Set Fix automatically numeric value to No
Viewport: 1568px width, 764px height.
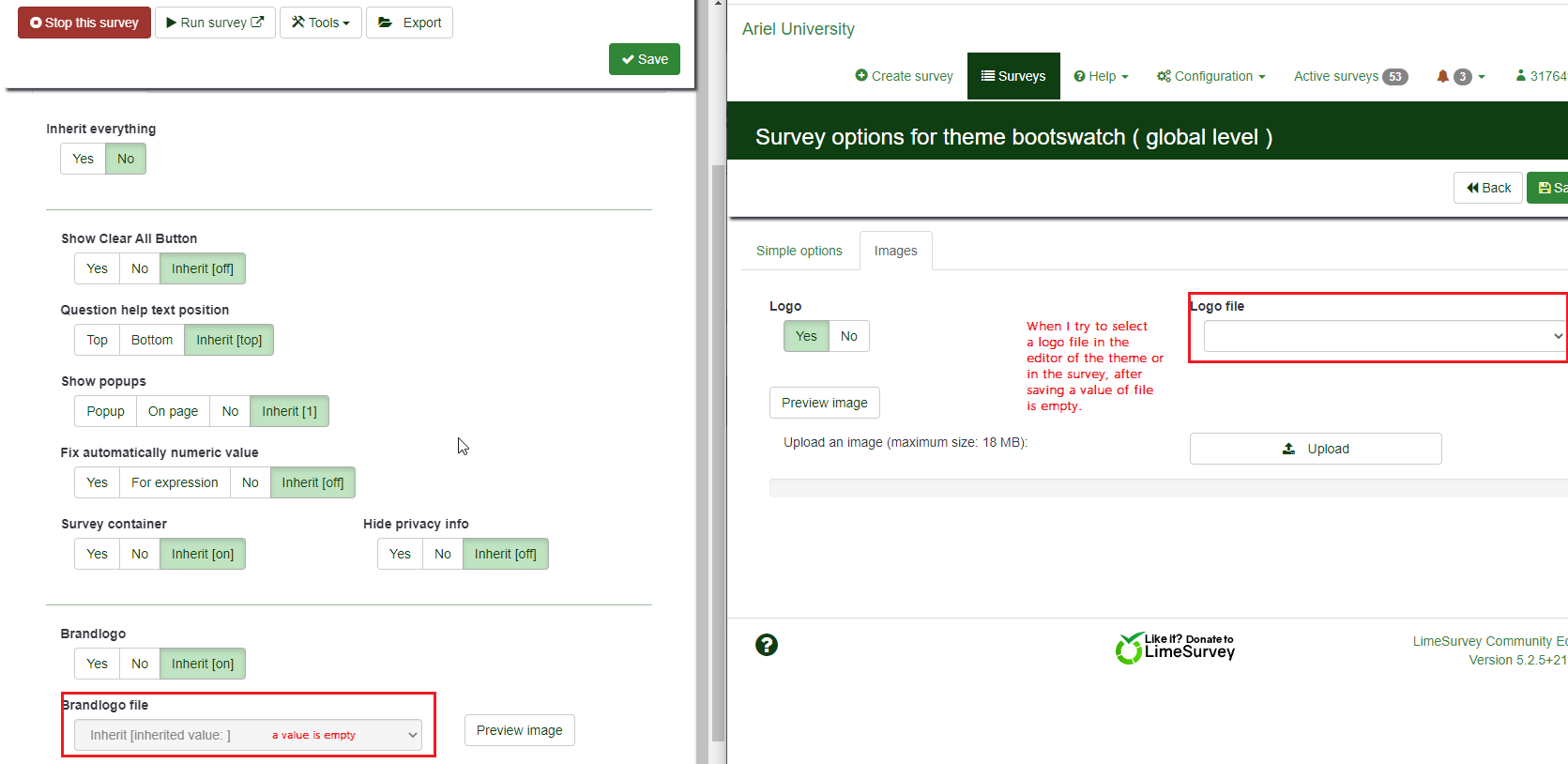click(251, 482)
